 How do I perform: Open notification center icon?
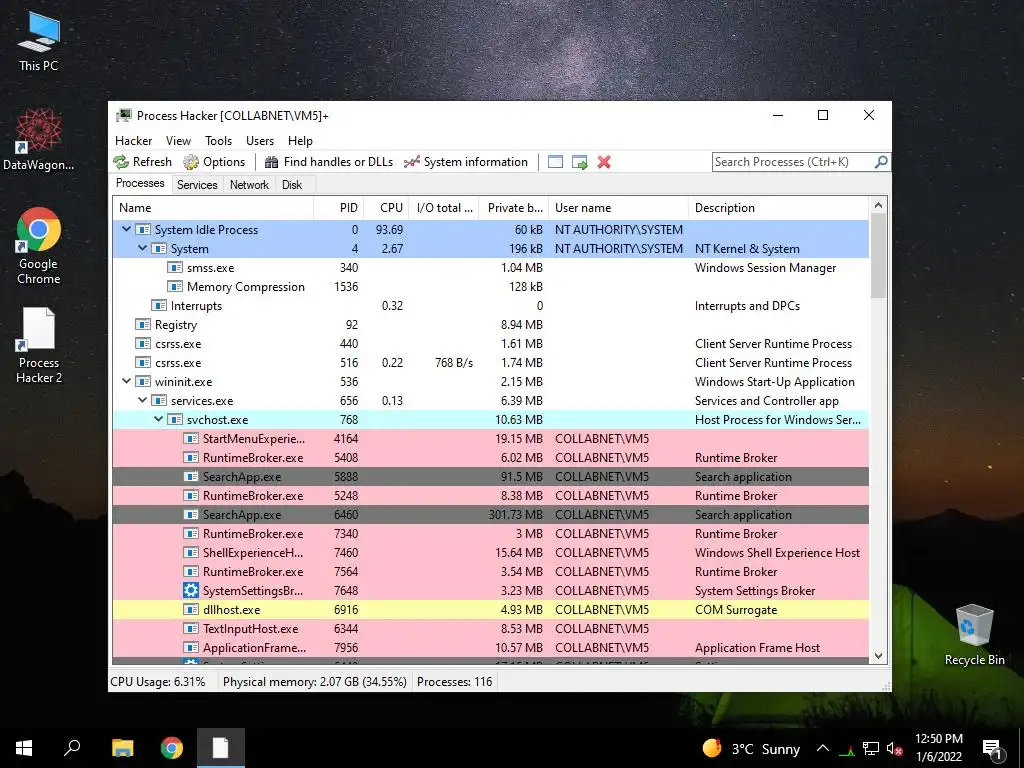point(992,749)
